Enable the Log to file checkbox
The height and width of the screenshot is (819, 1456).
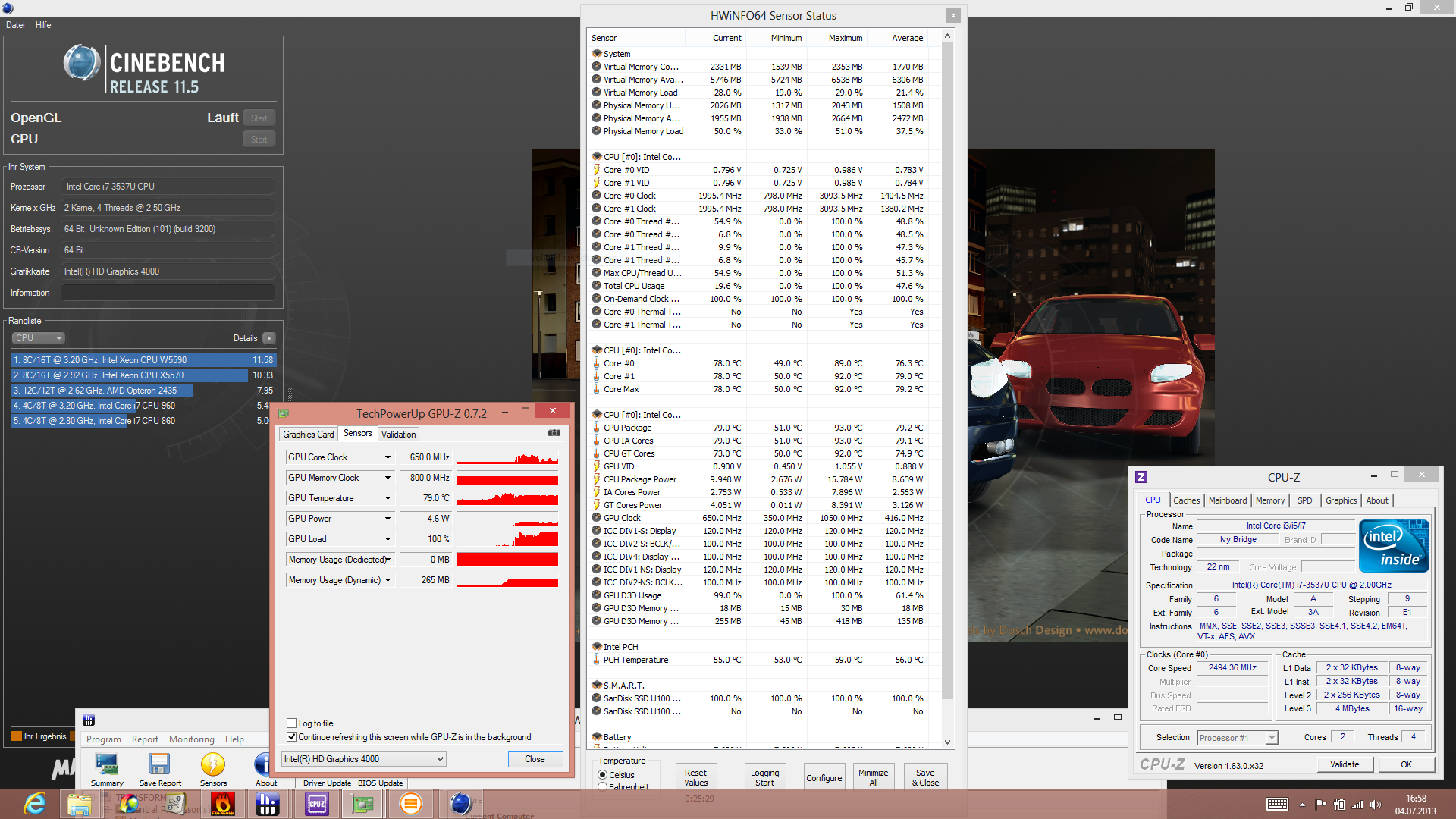292,723
